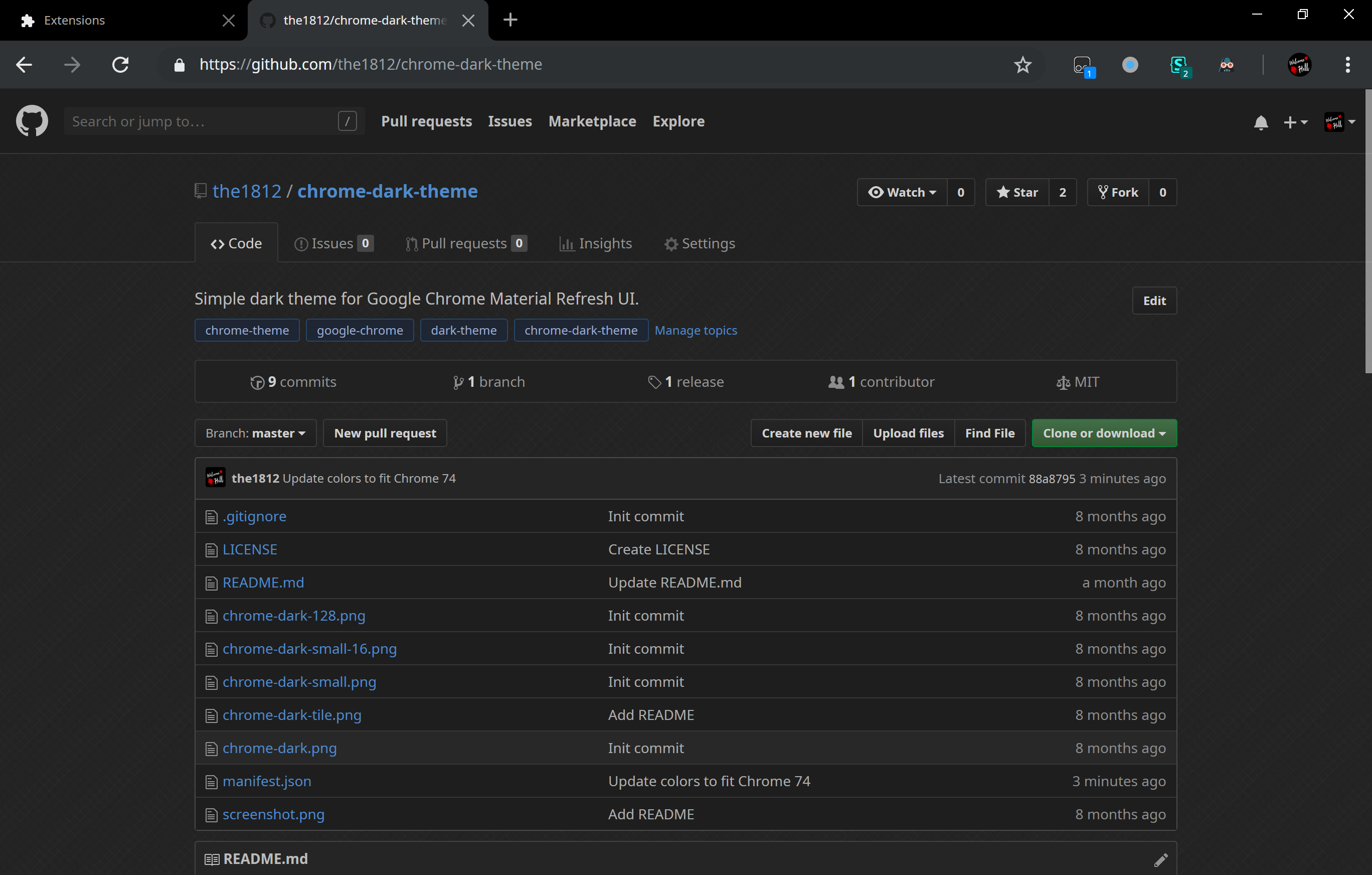Click the GitHub octocat logo
This screenshot has height=875, width=1372.
32,121
